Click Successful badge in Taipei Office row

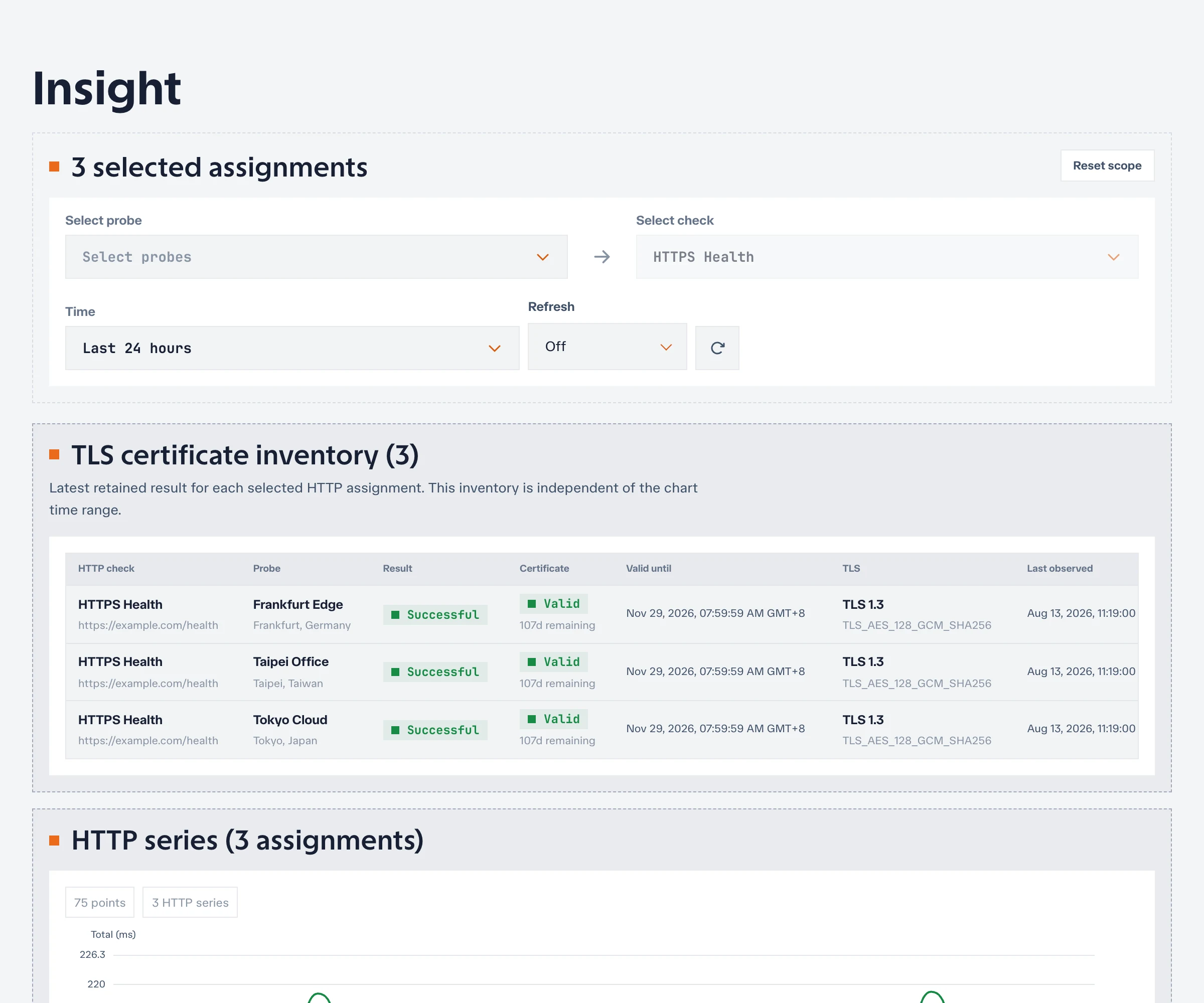point(435,672)
